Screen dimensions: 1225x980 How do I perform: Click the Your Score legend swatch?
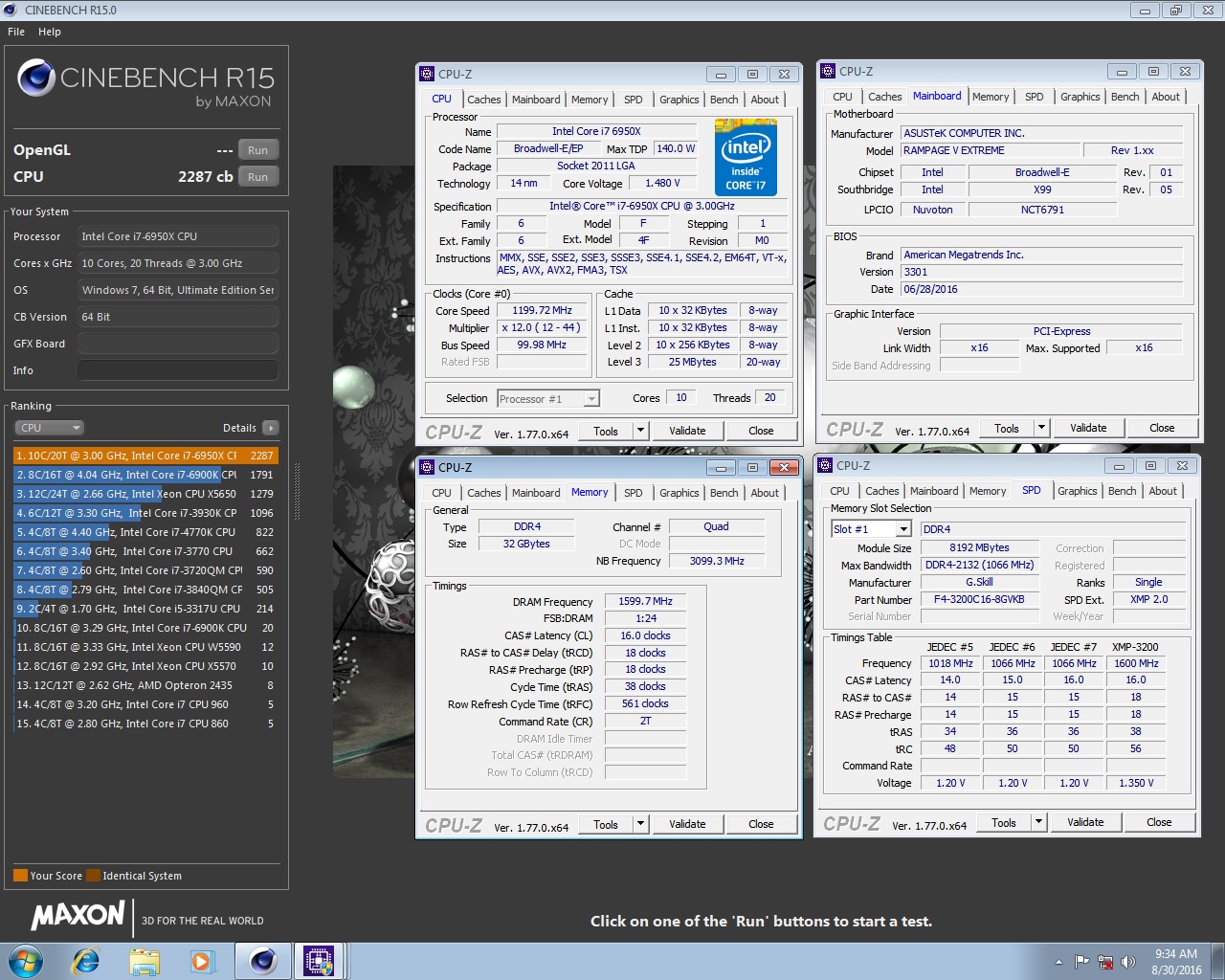(20, 875)
